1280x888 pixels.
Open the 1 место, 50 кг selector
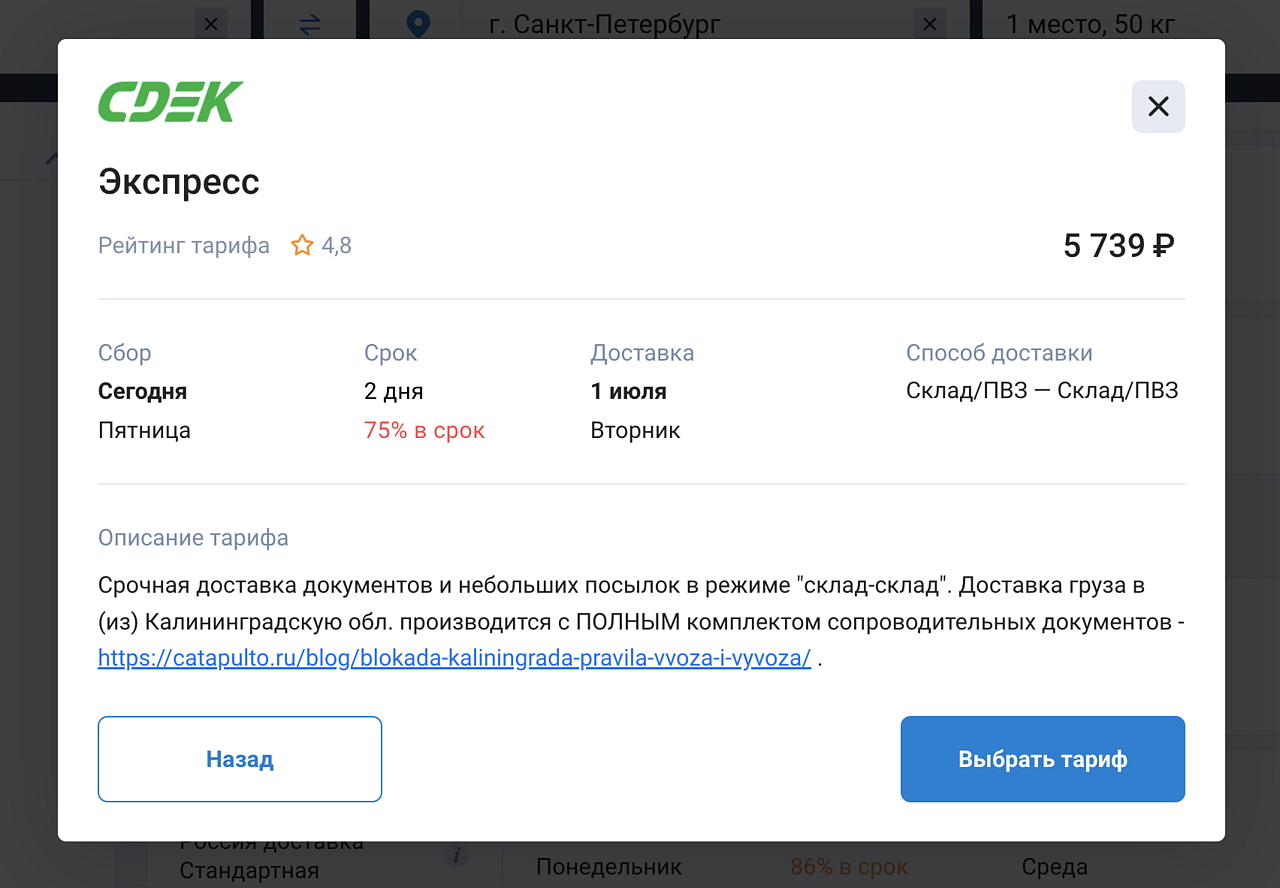1090,24
